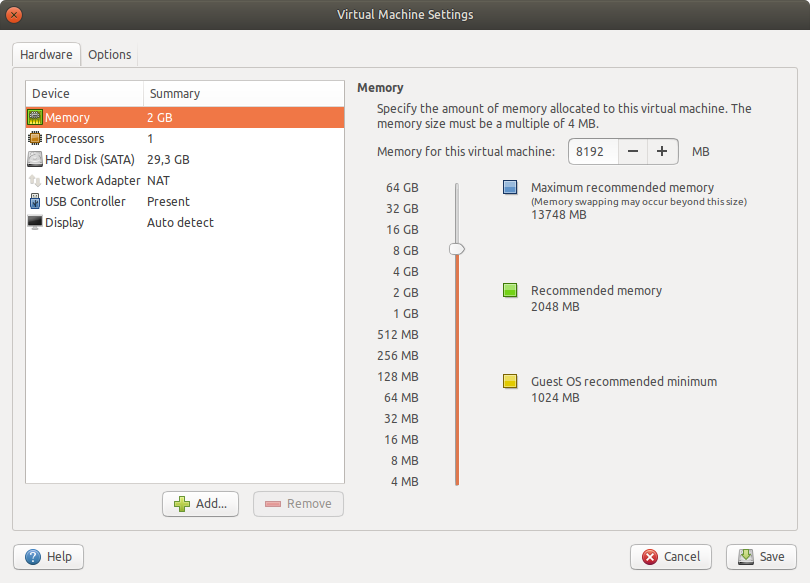Click the Add button to add hardware
Viewport: 810px width, 583px height.
[200, 504]
